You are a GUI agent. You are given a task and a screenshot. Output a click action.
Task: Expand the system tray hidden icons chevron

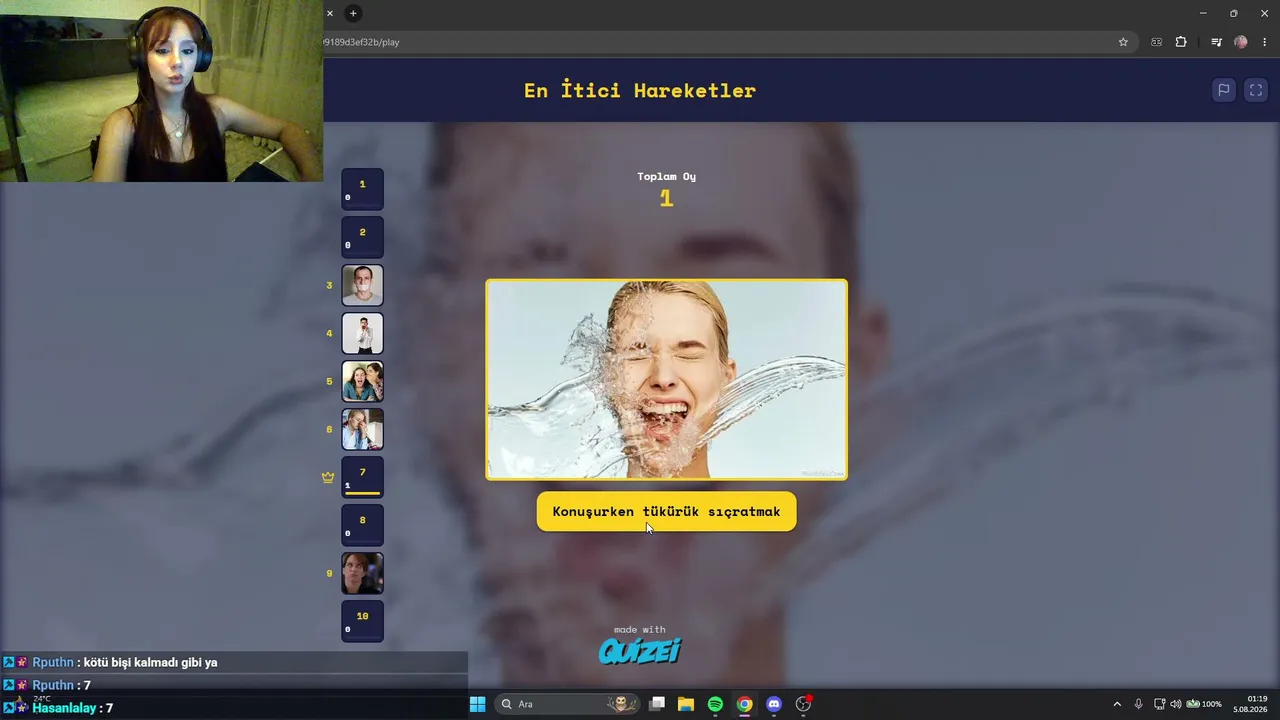(x=1117, y=704)
